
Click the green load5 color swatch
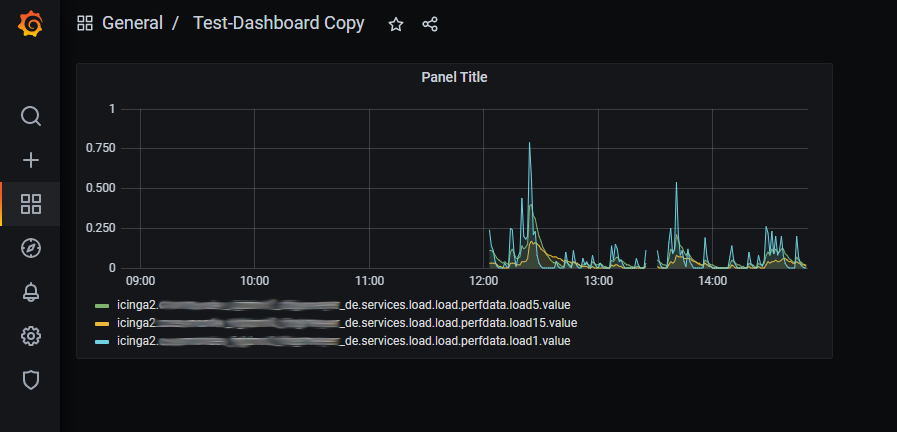(x=101, y=305)
